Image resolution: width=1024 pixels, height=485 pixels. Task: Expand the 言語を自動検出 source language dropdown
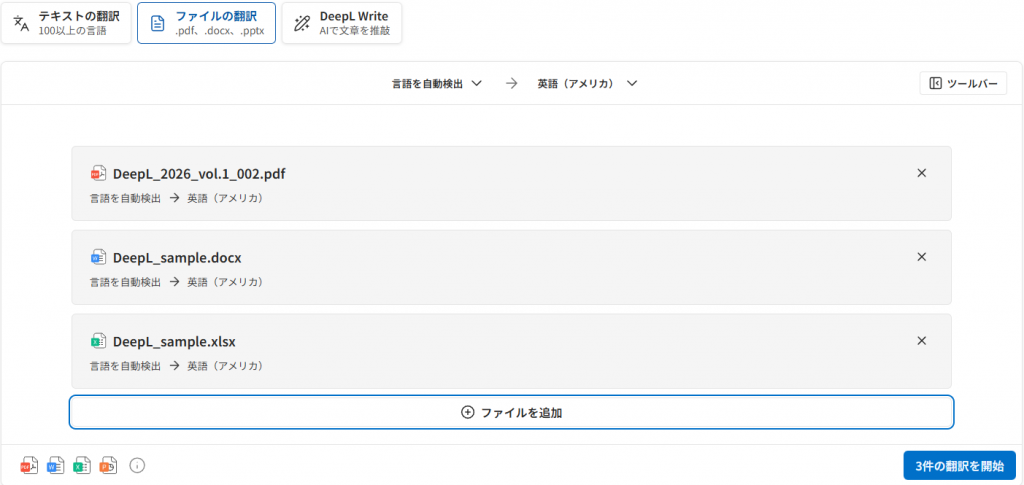[x=437, y=84]
